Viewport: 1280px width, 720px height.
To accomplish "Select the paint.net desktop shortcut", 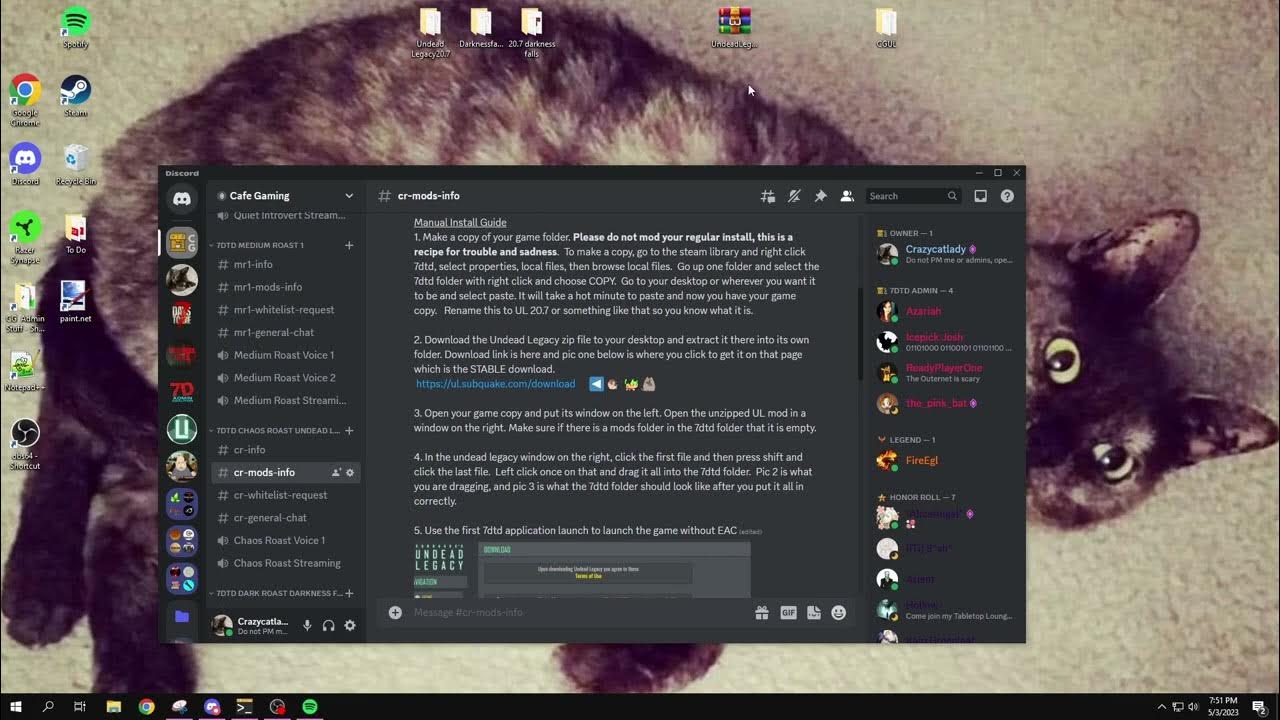I will tap(76, 302).
